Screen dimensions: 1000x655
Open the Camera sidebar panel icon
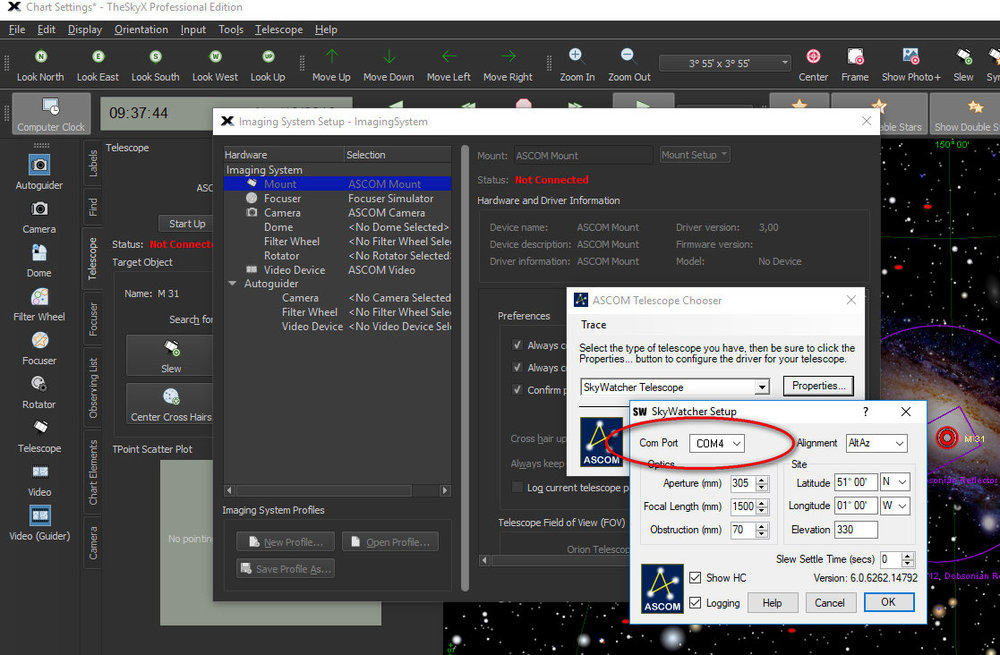tap(39, 209)
